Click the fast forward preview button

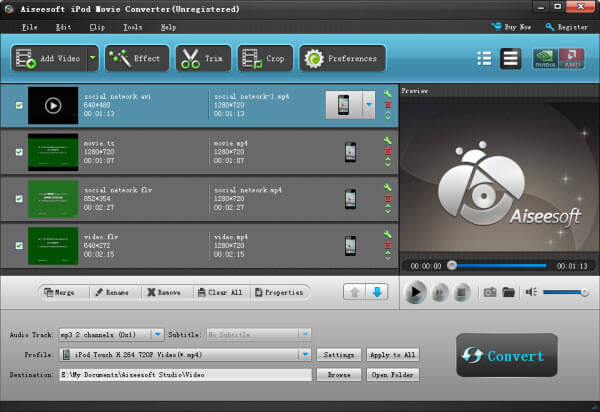[440, 293]
